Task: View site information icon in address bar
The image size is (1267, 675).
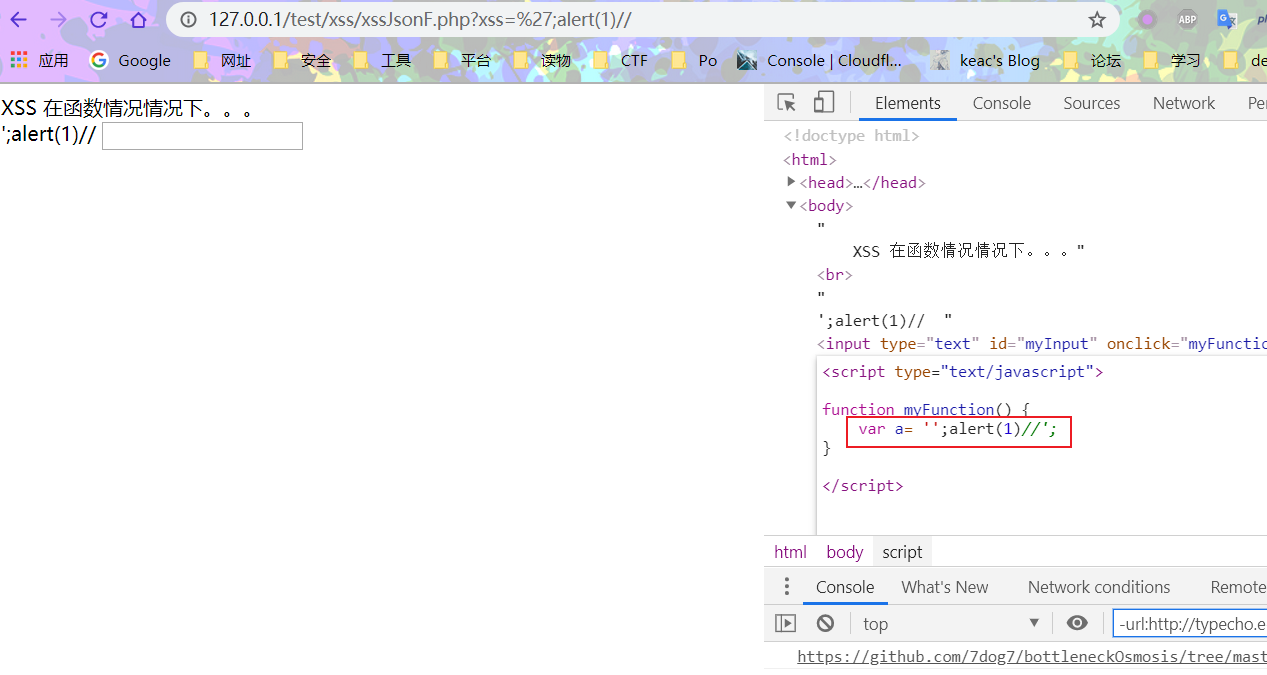Action: point(188,20)
